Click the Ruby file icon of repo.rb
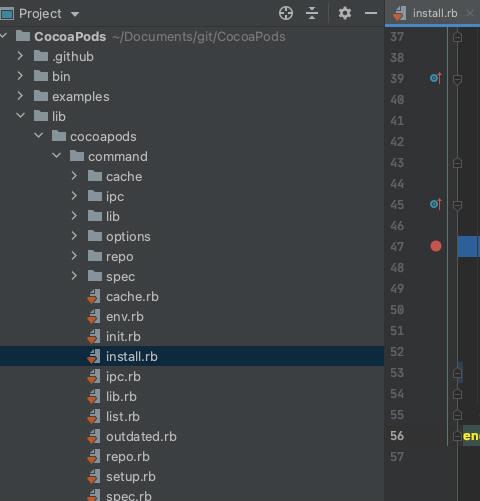Image resolution: width=480 pixels, height=501 pixels. [93, 456]
